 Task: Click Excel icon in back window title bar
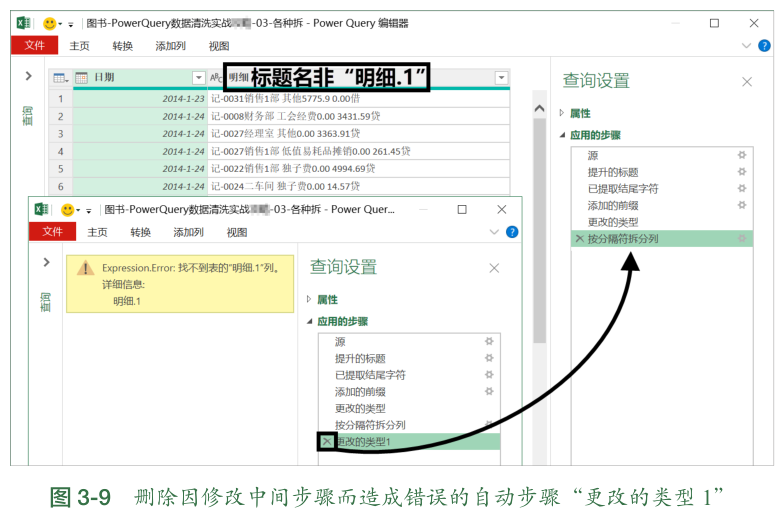pyautogui.click(x=24, y=23)
